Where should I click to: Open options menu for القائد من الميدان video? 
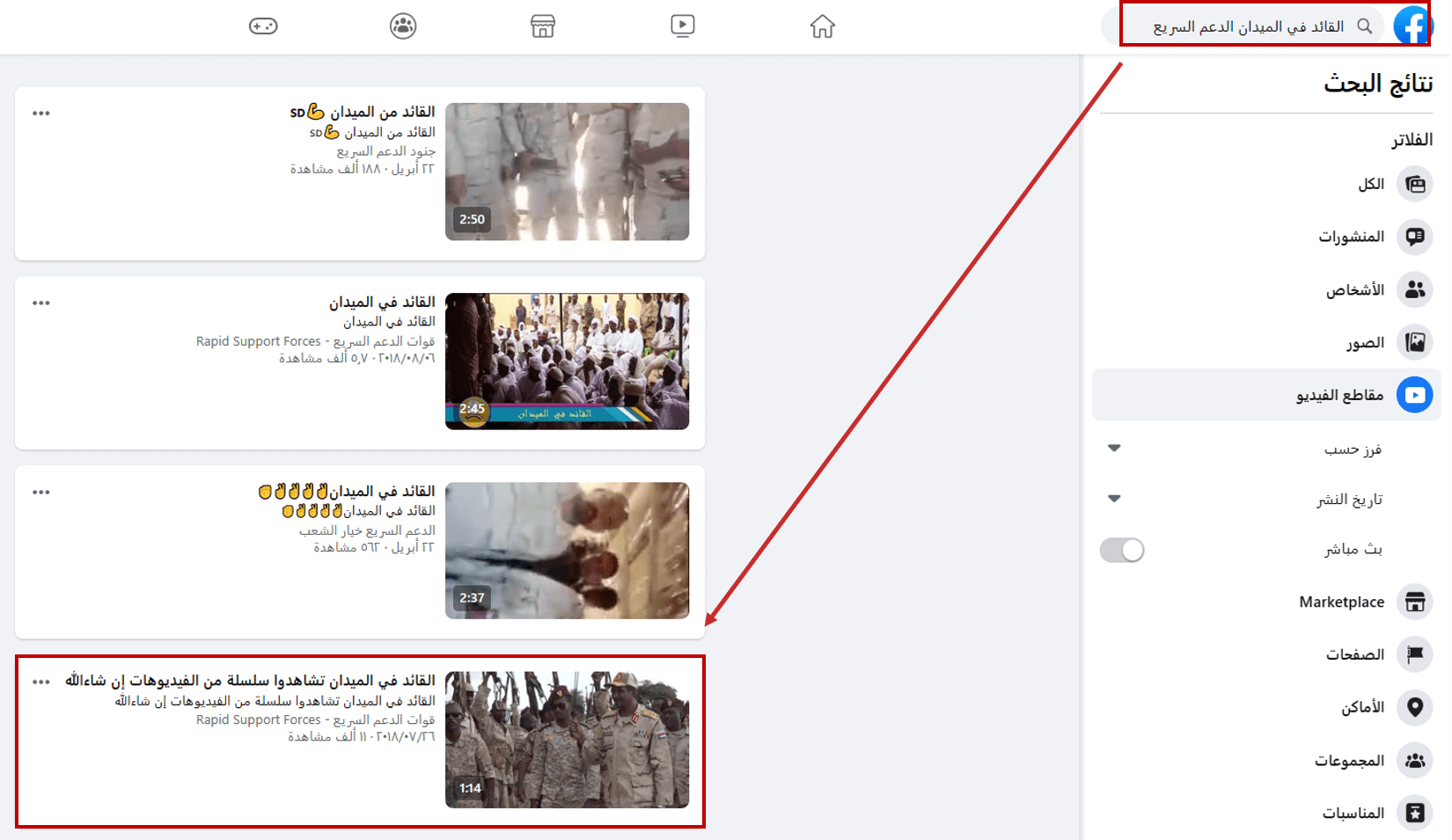[x=41, y=113]
